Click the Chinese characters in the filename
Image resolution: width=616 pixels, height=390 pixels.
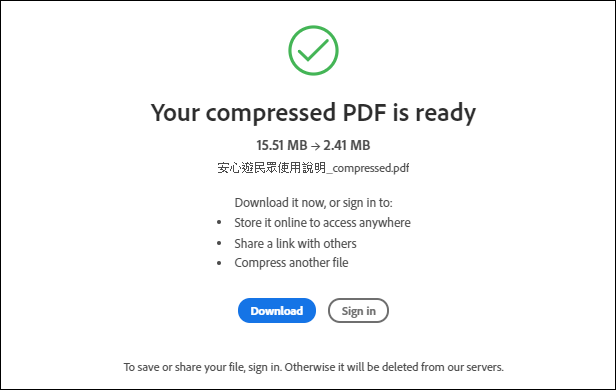point(271,168)
